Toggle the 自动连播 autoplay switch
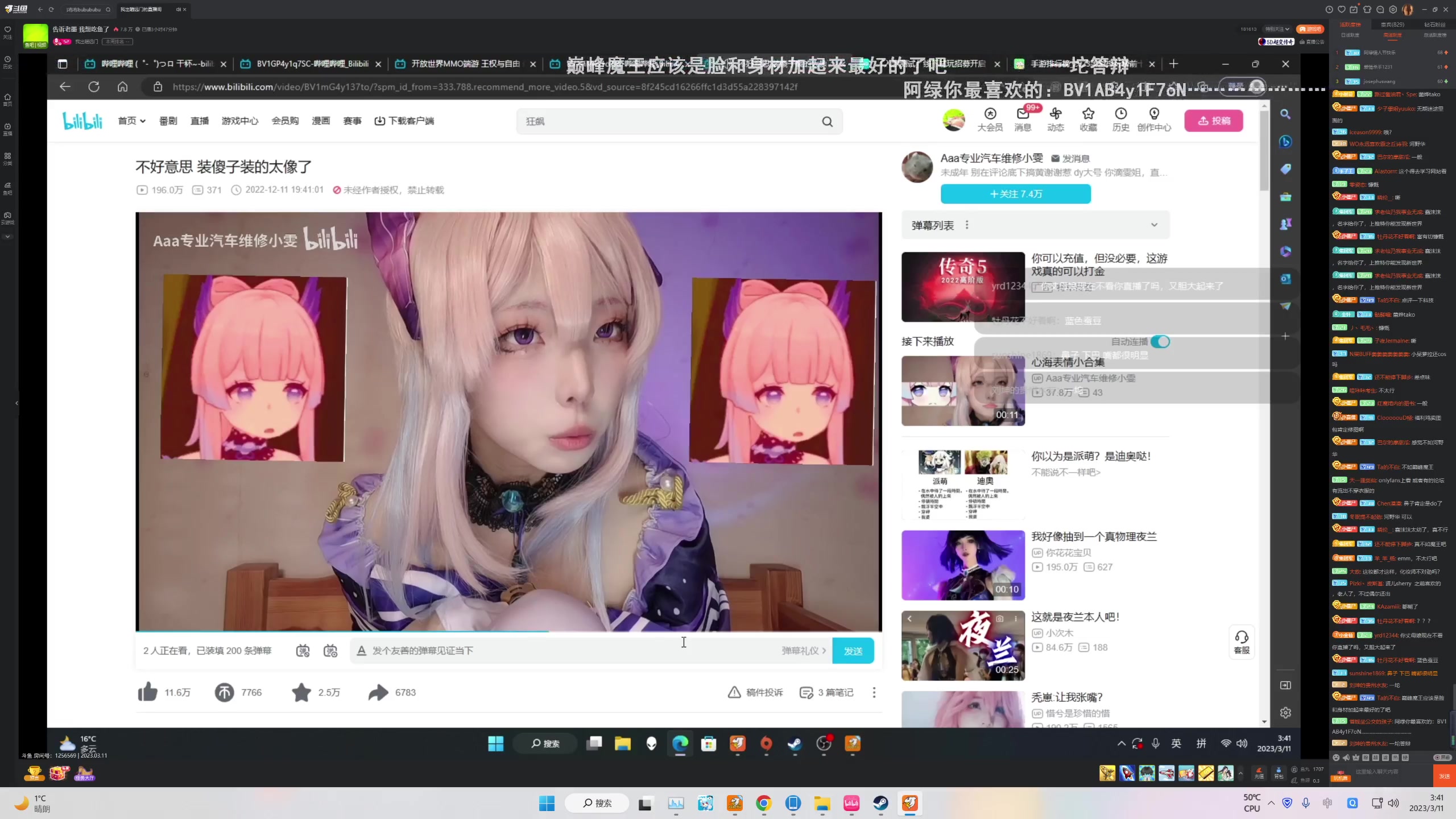This screenshot has width=1456, height=819. pyautogui.click(x=1160, y=342)
